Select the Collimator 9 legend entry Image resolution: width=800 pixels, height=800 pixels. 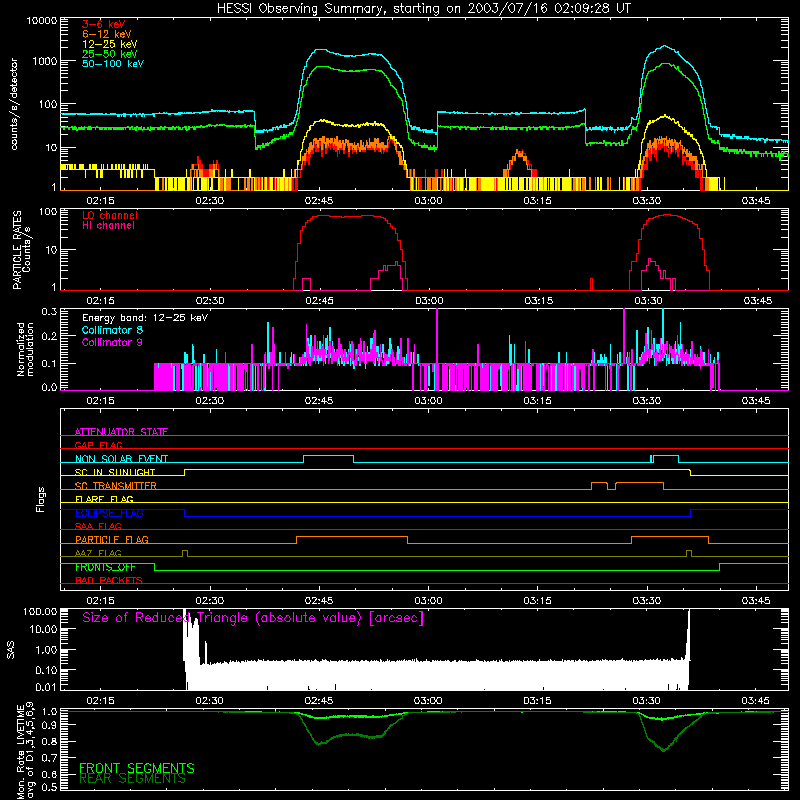click(x=112, y=342)
